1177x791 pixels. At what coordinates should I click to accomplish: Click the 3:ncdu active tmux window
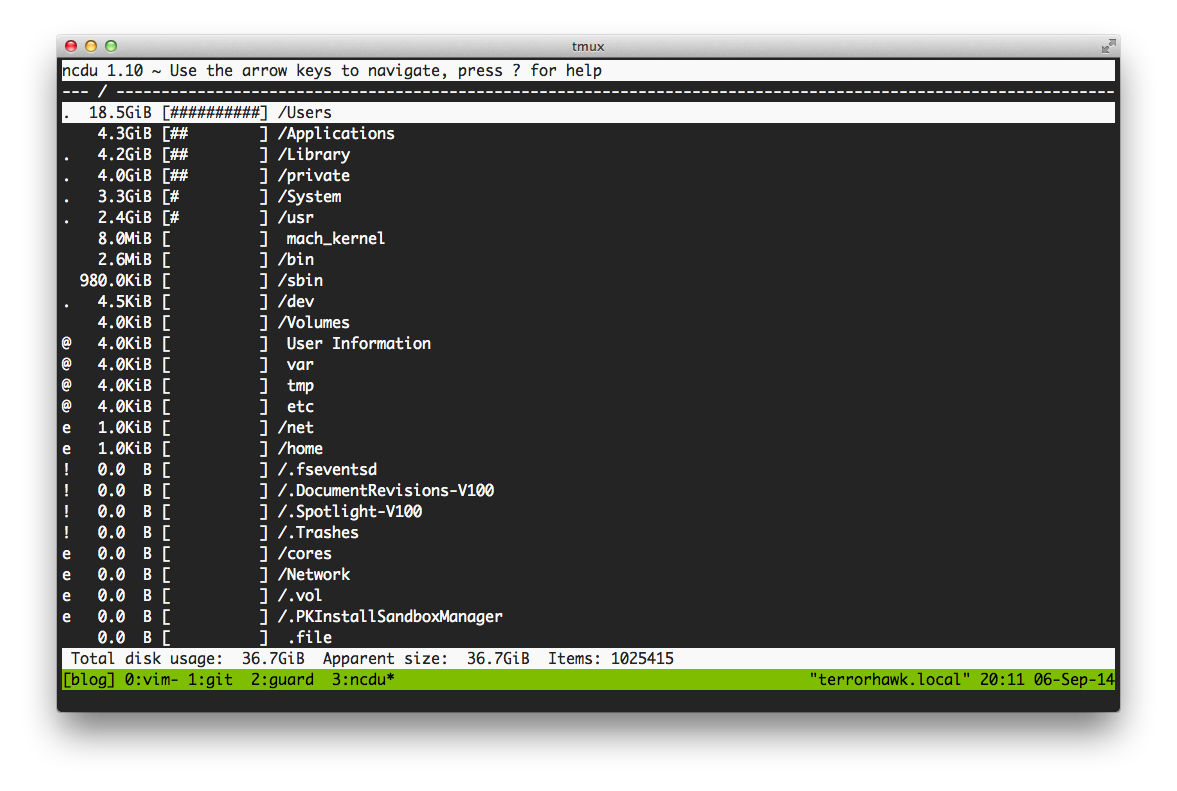pos(363,680)
